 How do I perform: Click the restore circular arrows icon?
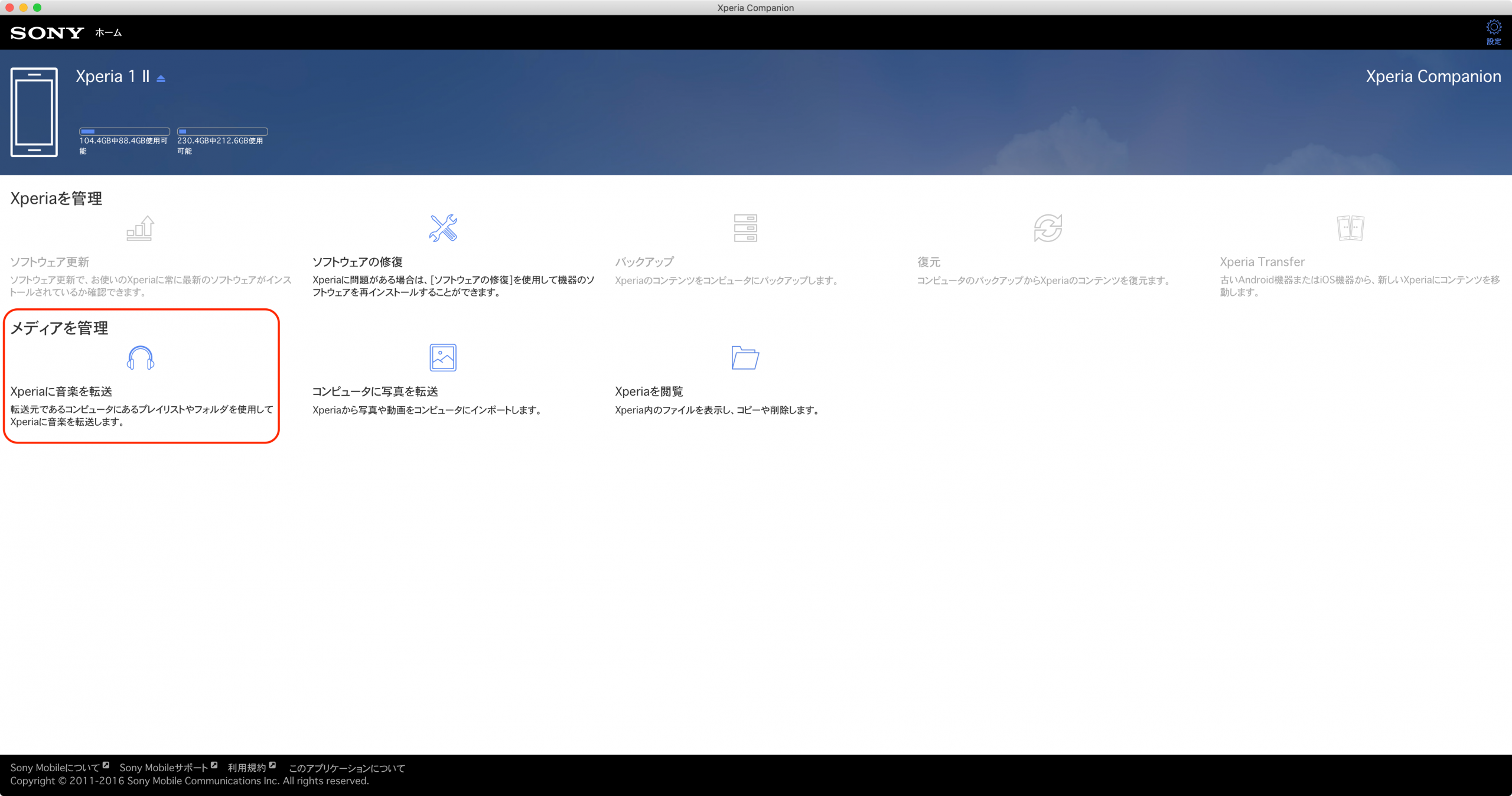[1048, 228]
